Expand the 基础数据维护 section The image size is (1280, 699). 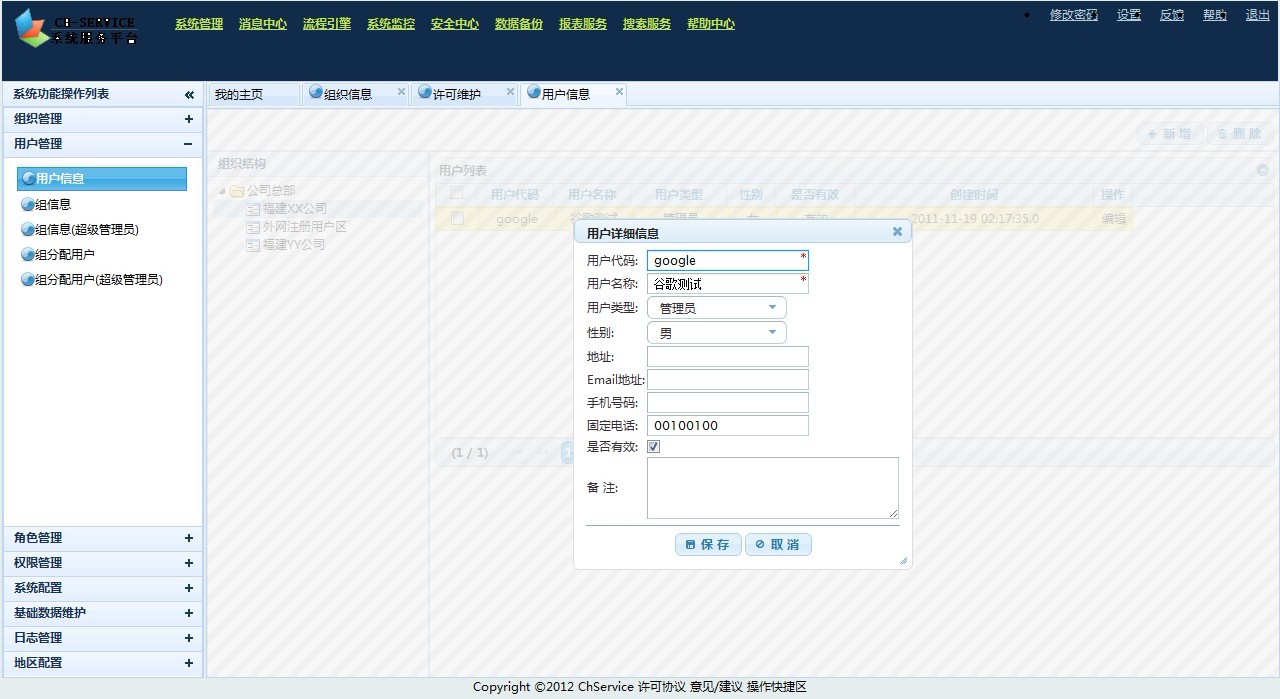(x=188, y=613)
